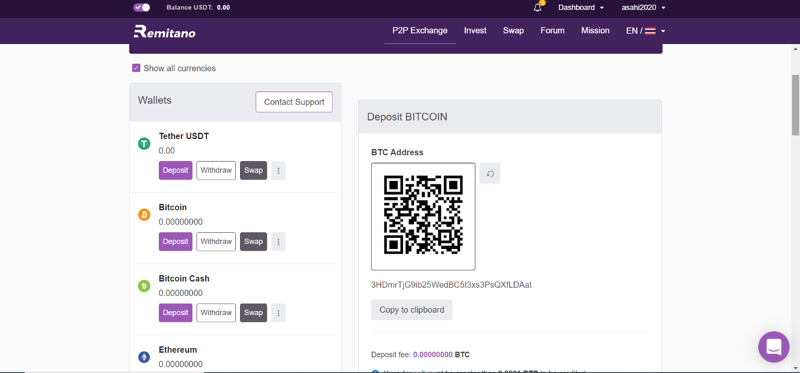Viewport: 800px width, 373px height.
Task: Swap Tether USDT
Action: coord(254,170)
